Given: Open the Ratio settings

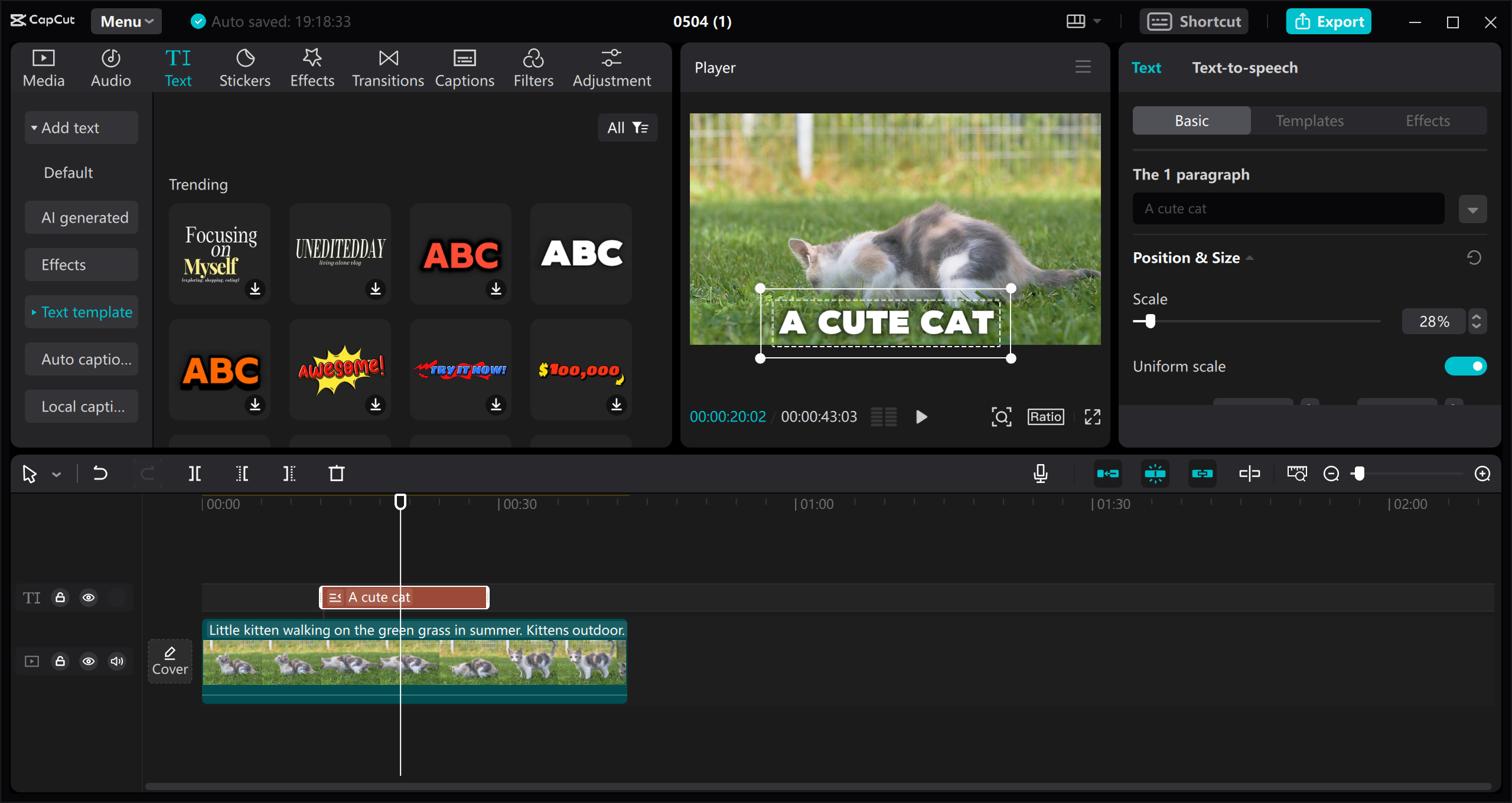Looking at the screenshot, I should tap(1045, 417).
